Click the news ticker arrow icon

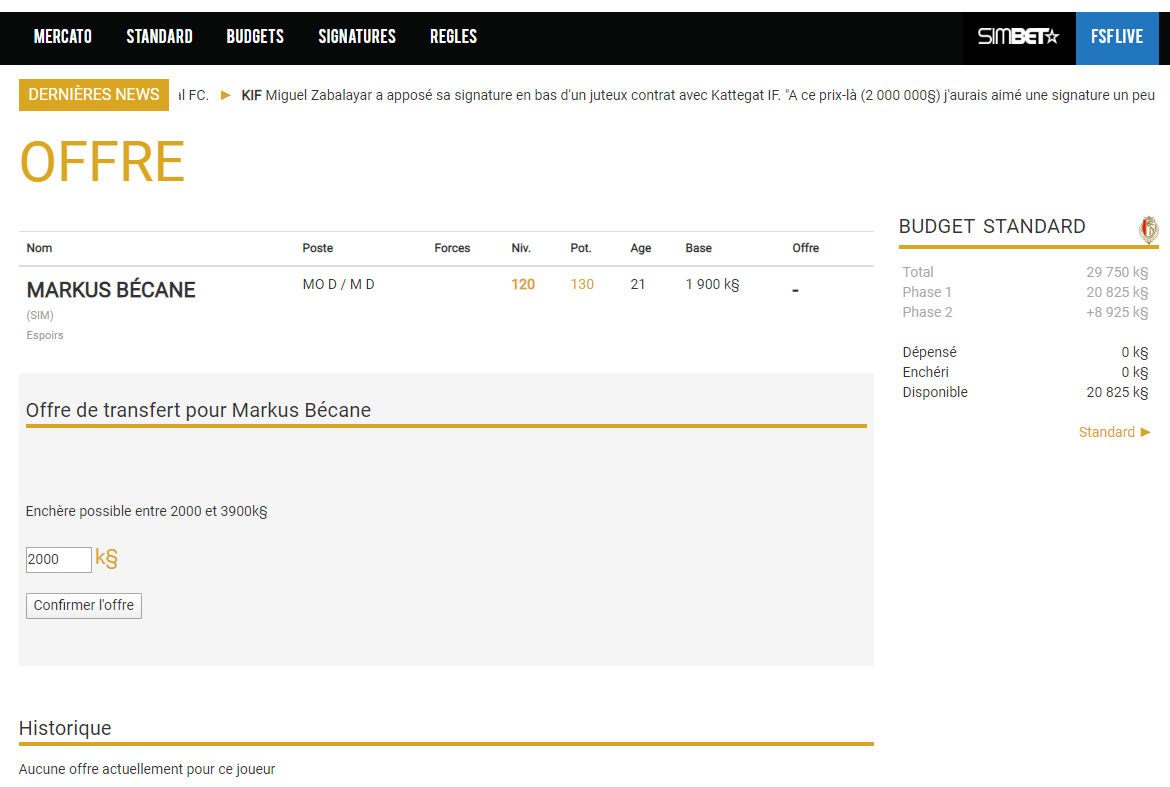pyautogui.click(x=225, y=95)
